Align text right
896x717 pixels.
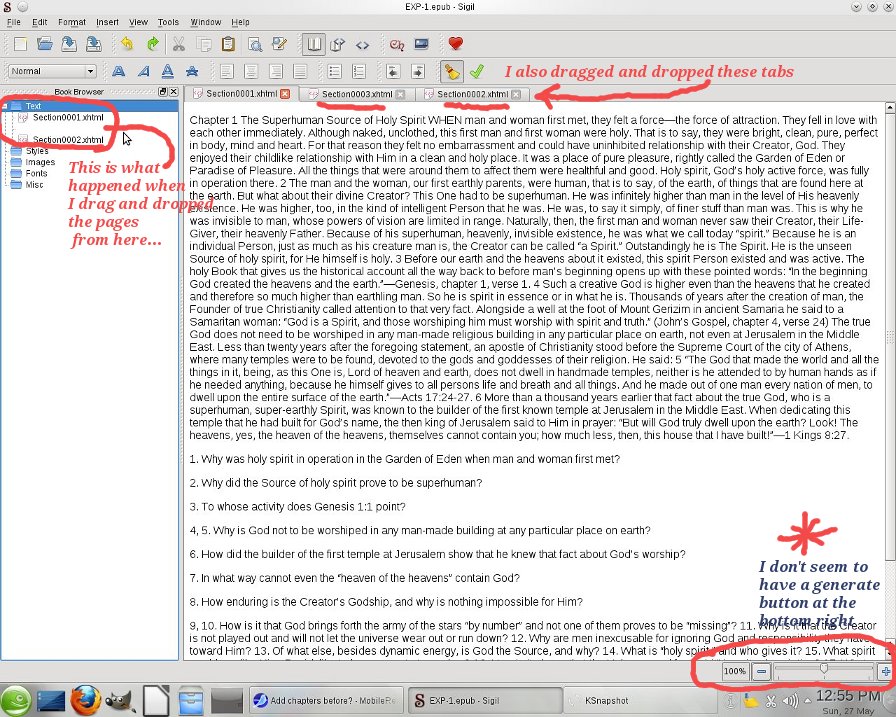click(275, 71)
